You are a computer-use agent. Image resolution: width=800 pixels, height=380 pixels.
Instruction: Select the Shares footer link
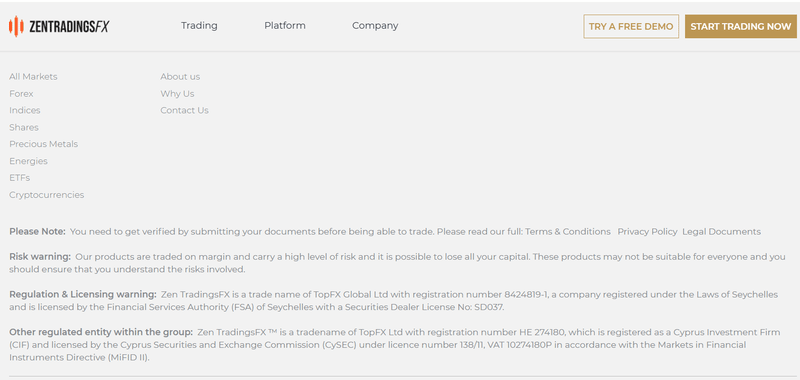pos(24,128)
